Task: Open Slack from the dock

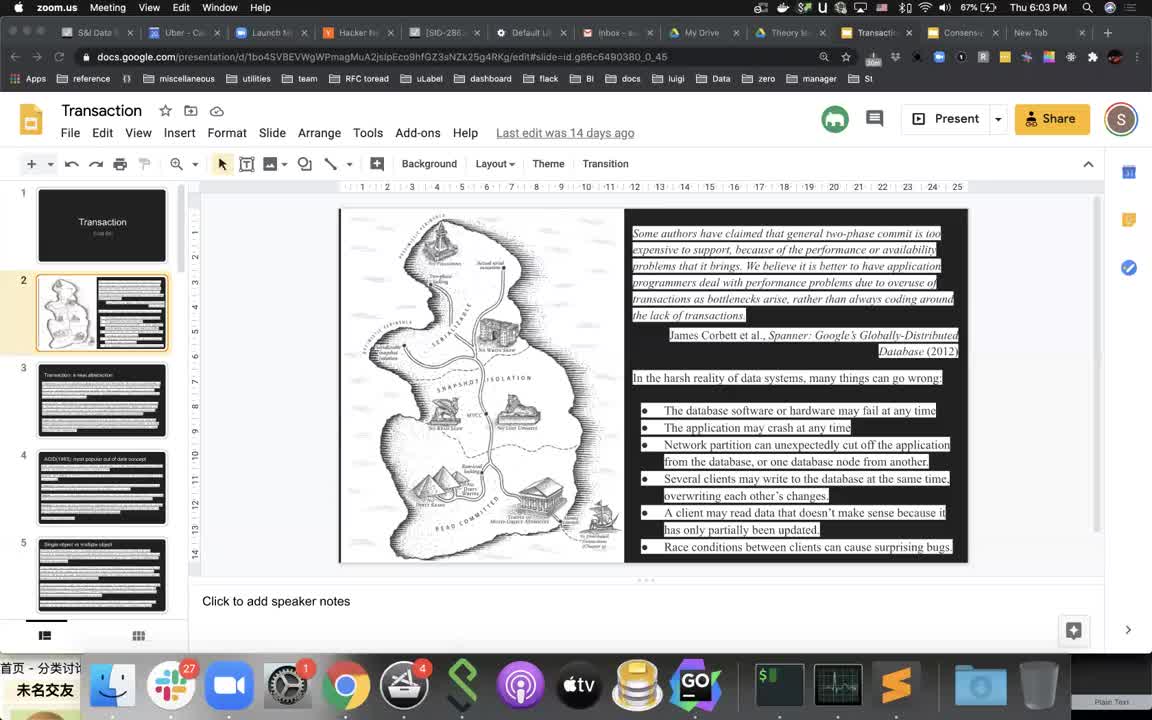Action: (170, 685)
